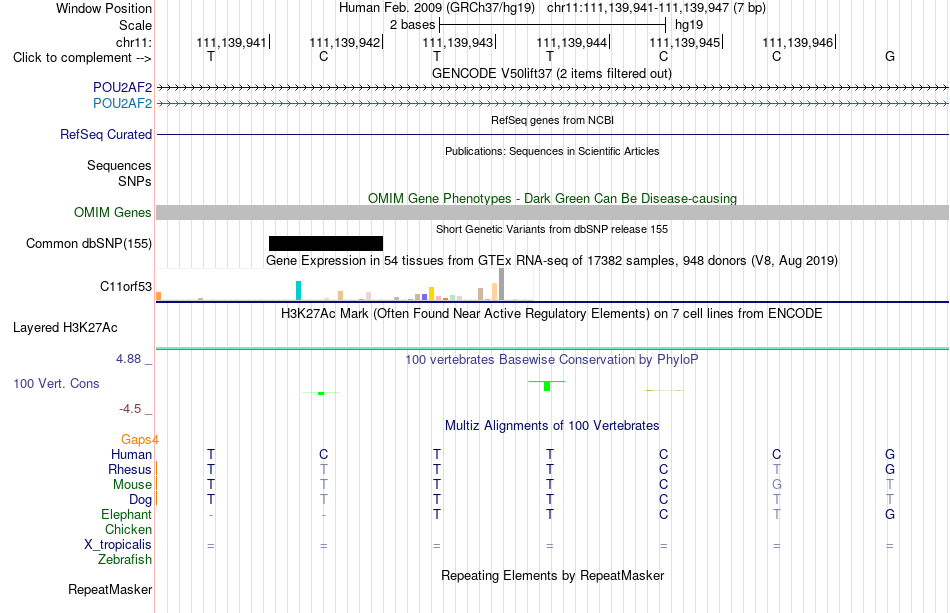Open 'Multiz Alignments of 100 Vertebrates' title
Screen dimensions: 950x613
551,426
